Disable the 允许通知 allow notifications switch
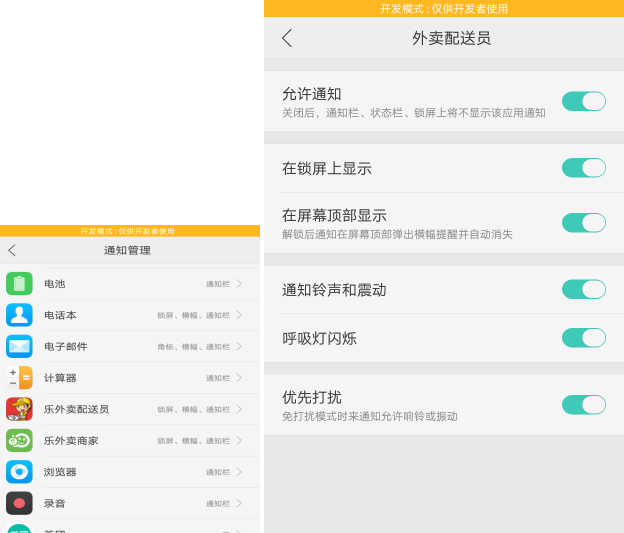Image resolution: width=624 pixels, height=533 pixels. [583, 101]
